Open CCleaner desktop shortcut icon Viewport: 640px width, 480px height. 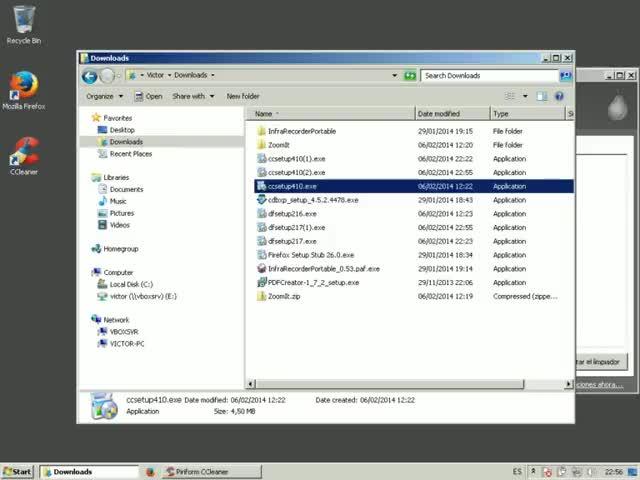pyautogui.click(x=24, y=156)
